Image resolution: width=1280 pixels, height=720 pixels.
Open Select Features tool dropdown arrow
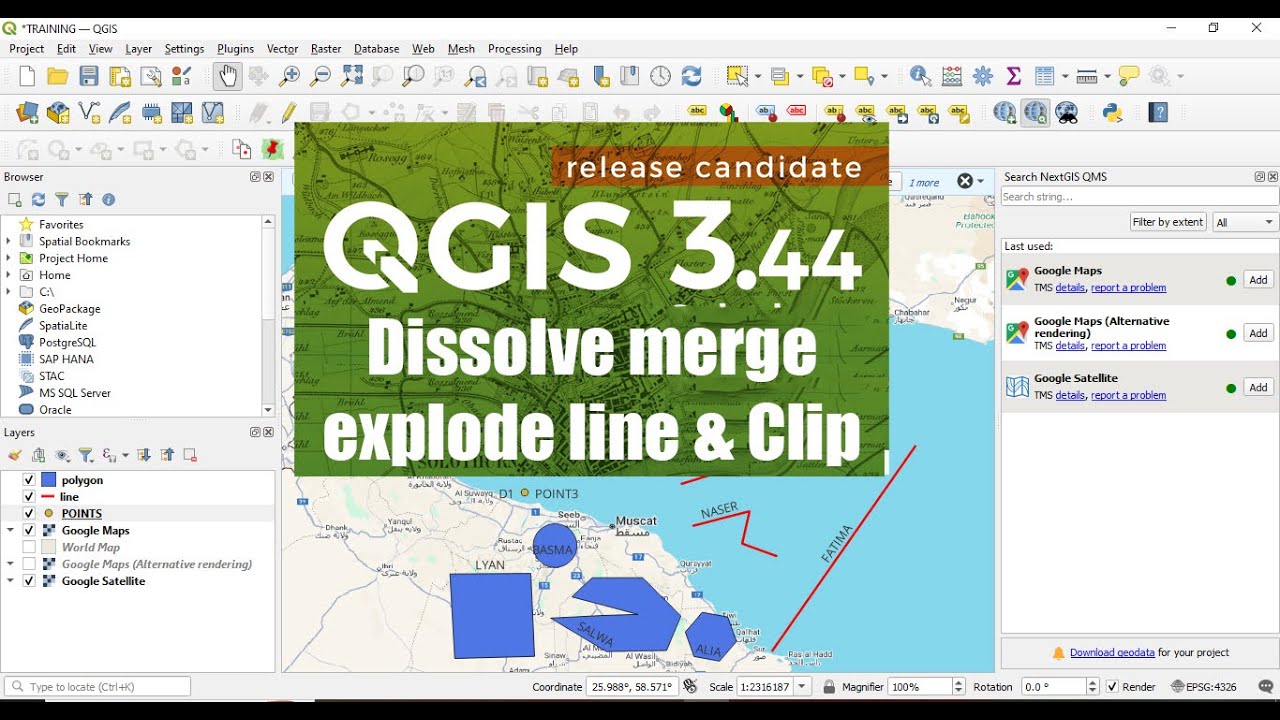[x=757, y=76]
